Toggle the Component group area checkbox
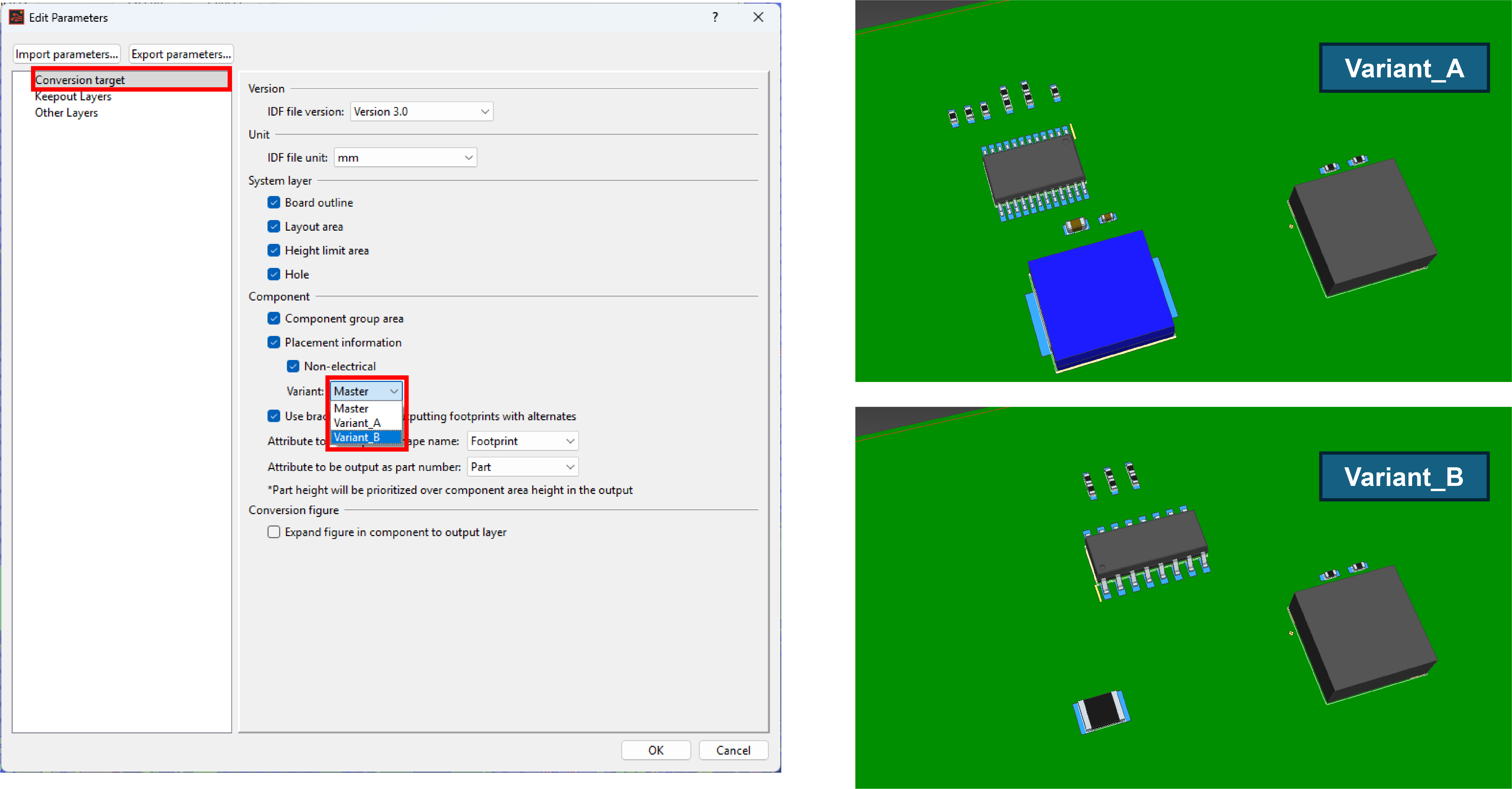This screenshot has width=1512, height=789. pyautogui.click(x=273, y=319)
